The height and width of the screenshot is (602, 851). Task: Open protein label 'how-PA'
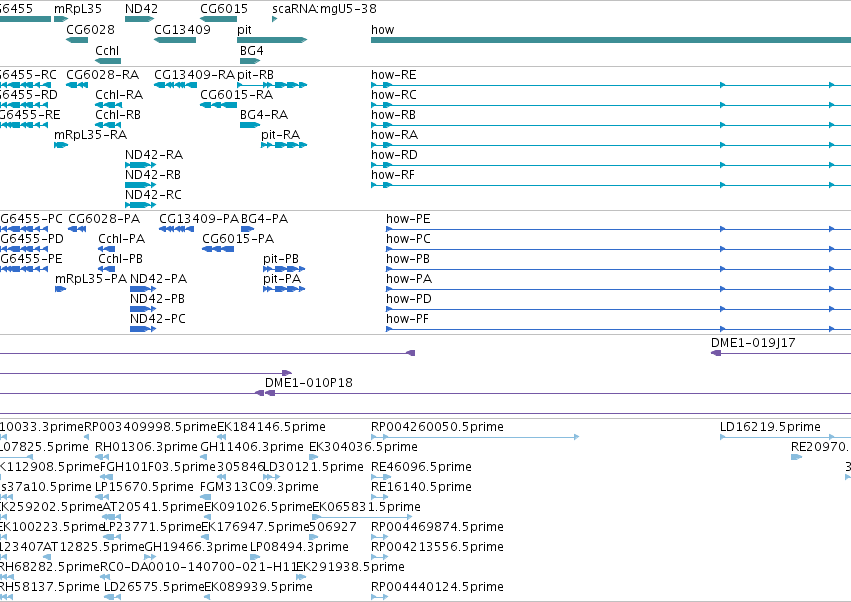[409, 280]
